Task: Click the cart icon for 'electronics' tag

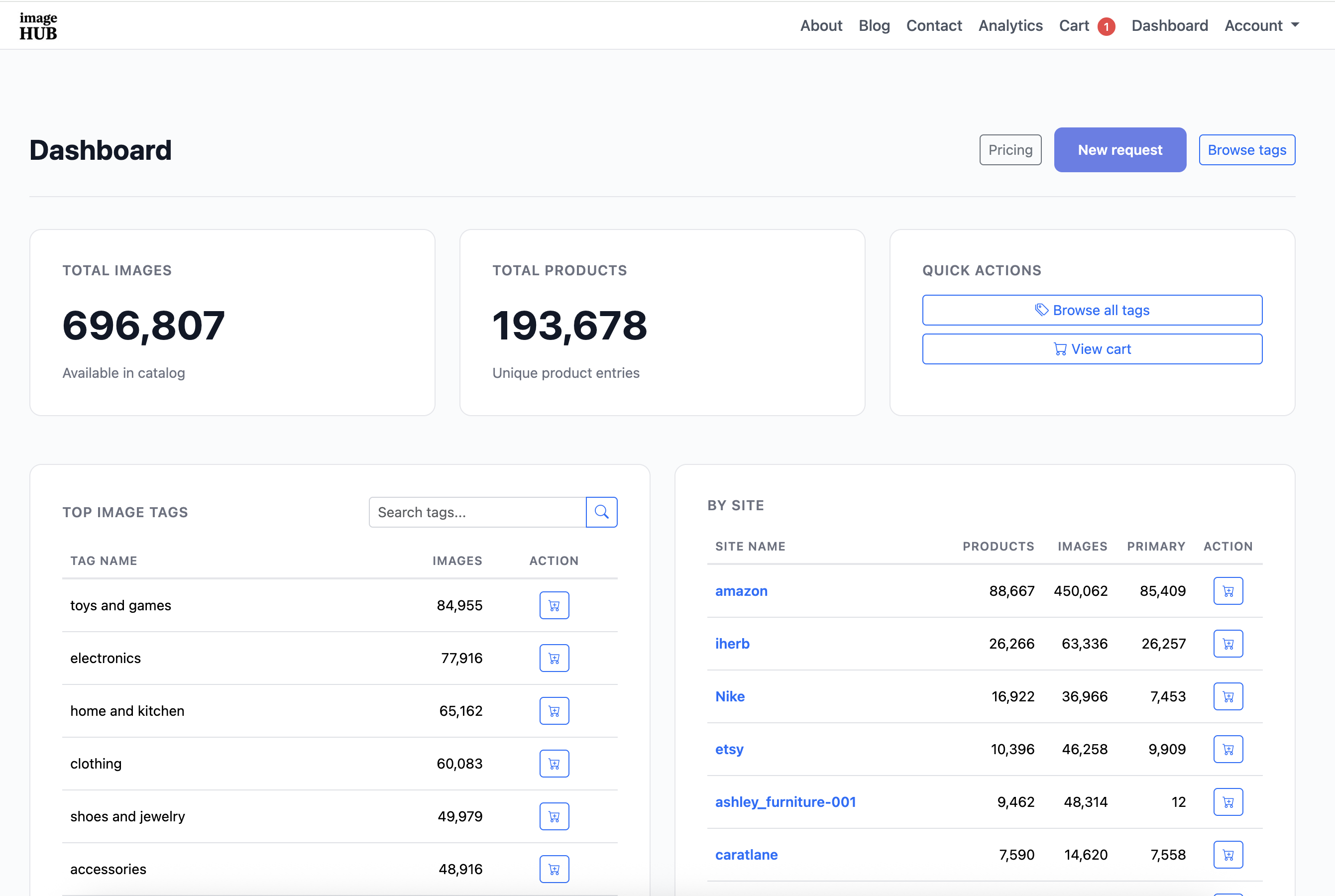Action: (x=554, y=658)
